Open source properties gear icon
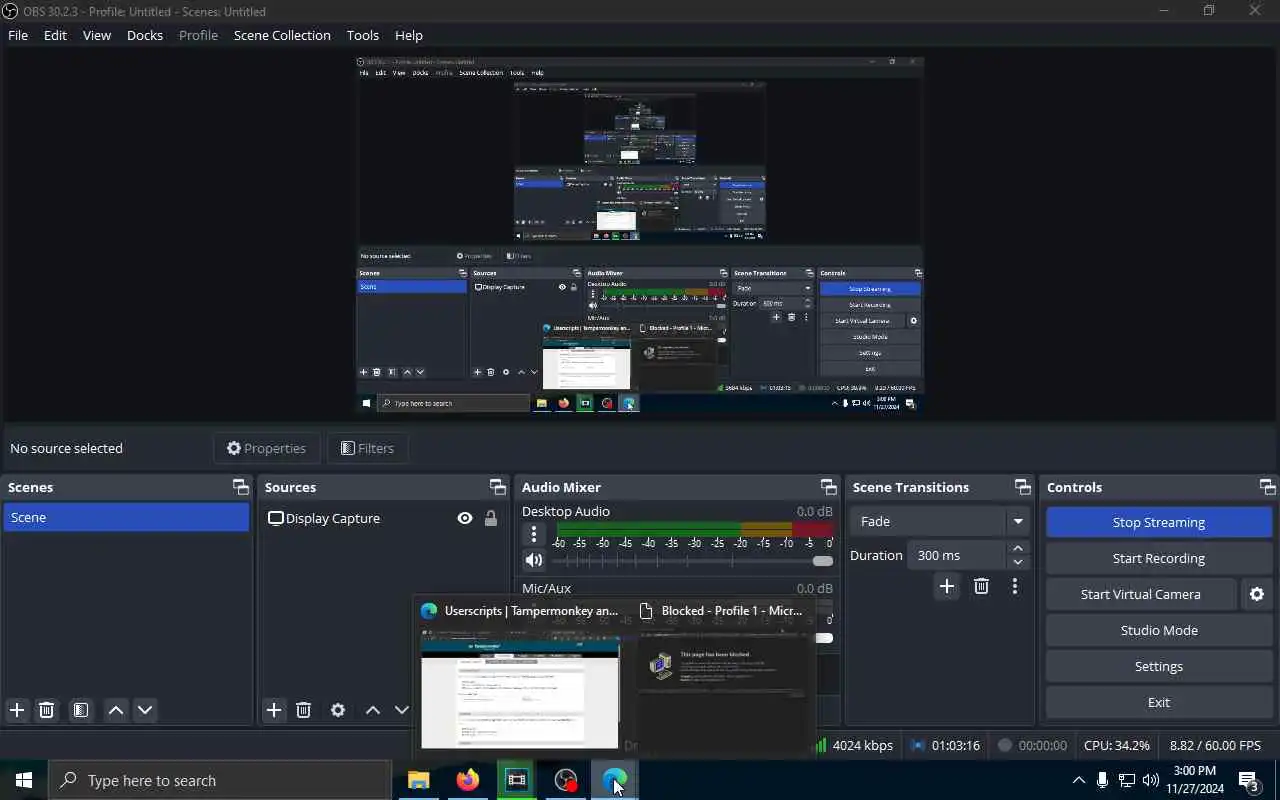 [338, 710]
